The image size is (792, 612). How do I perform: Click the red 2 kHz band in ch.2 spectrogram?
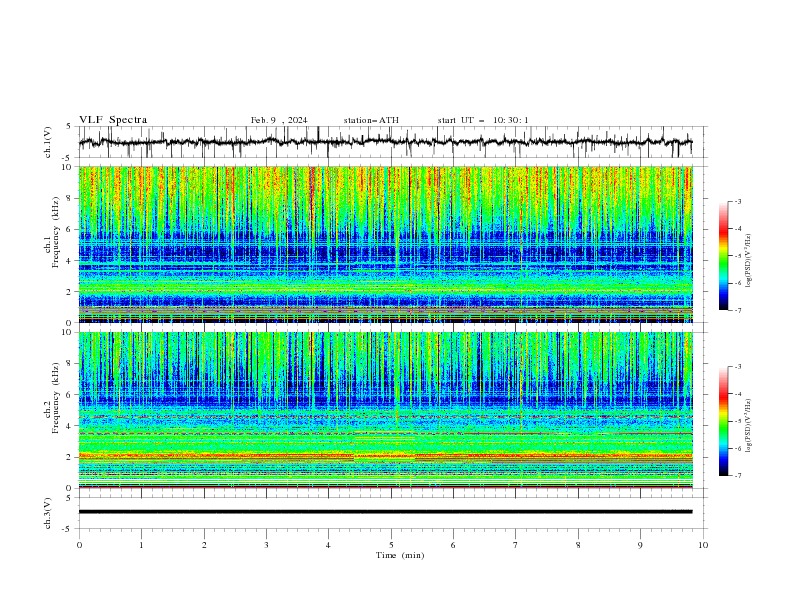point(385,455)
